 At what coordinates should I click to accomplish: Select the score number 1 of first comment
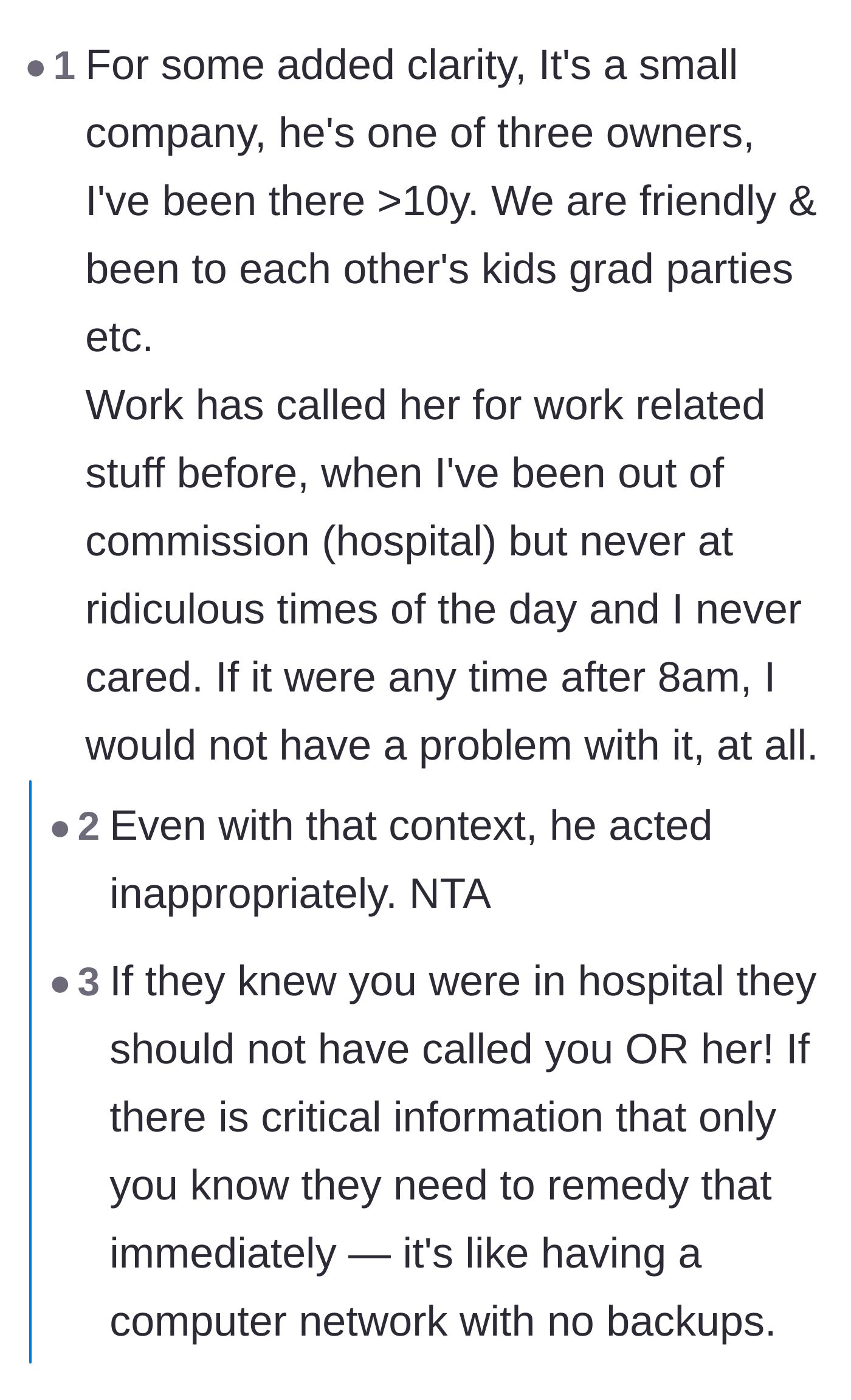tap(64, 66)
